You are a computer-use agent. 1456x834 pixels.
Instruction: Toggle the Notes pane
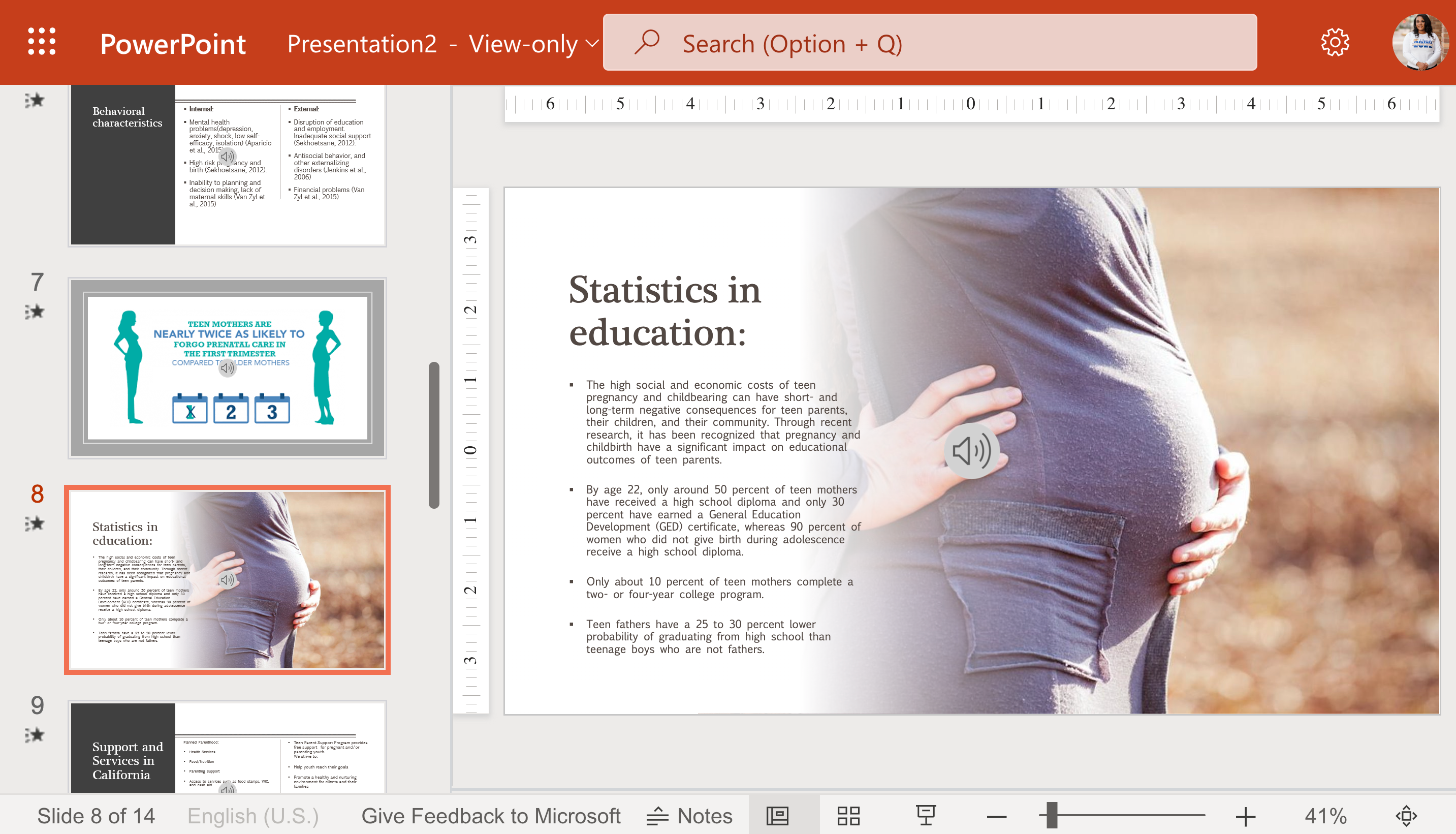689,816
